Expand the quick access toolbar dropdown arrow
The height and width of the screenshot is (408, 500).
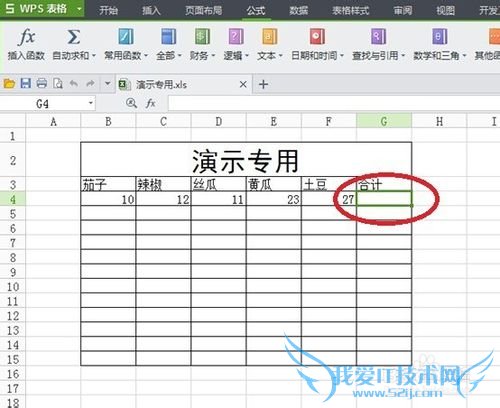[x=107, y=83]
